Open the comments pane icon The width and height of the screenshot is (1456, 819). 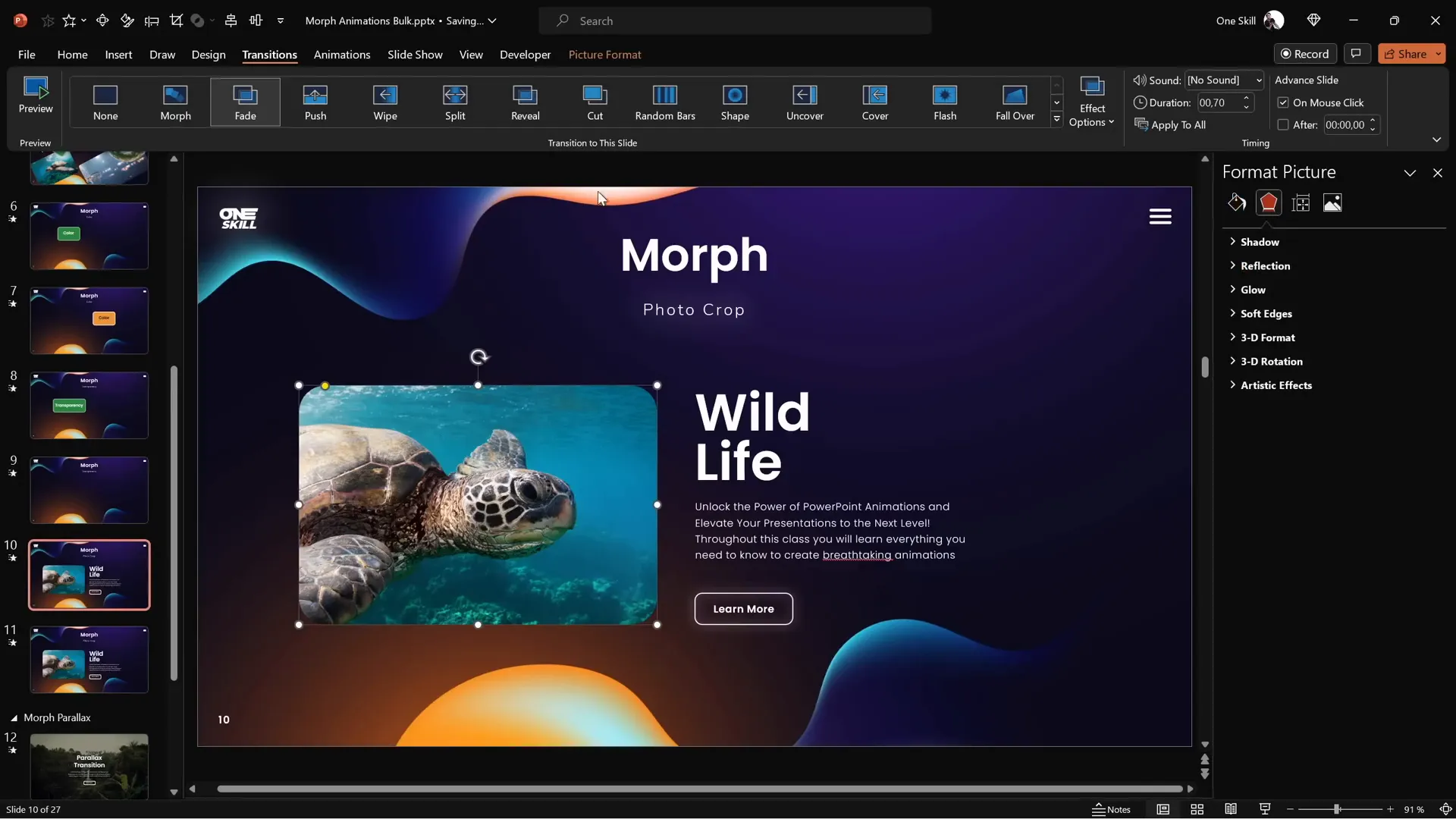tap(1356, 53)
